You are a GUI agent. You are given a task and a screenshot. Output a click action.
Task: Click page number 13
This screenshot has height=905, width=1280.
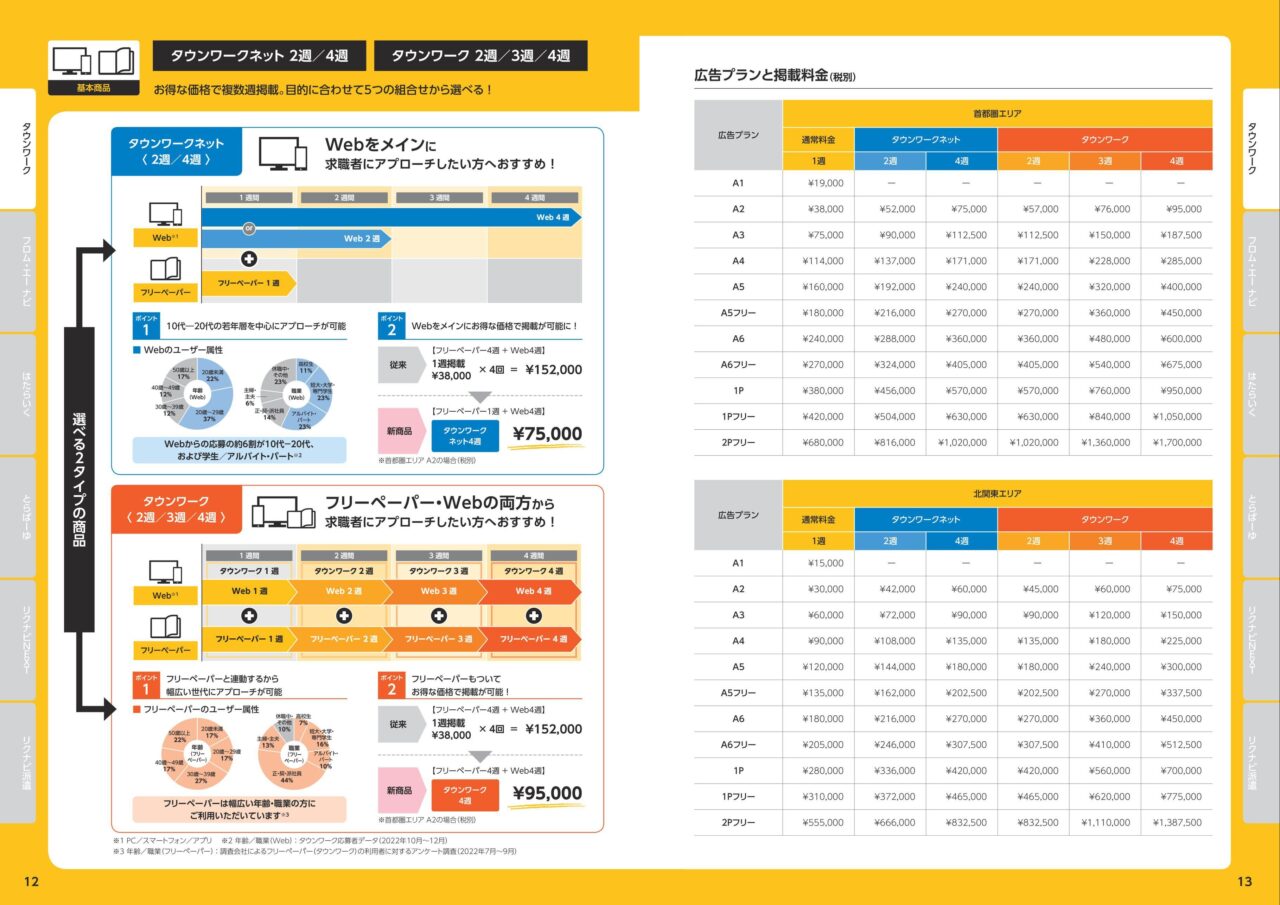pos(1245,882)
